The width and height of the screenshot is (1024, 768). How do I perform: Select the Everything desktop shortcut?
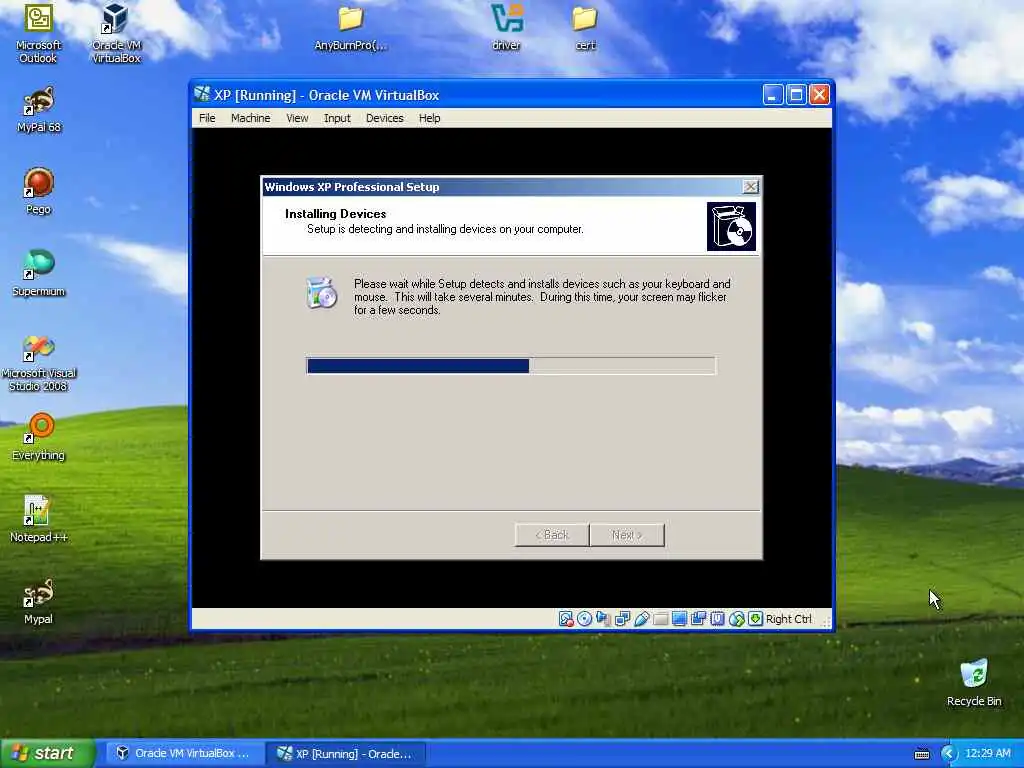(39, 437)
